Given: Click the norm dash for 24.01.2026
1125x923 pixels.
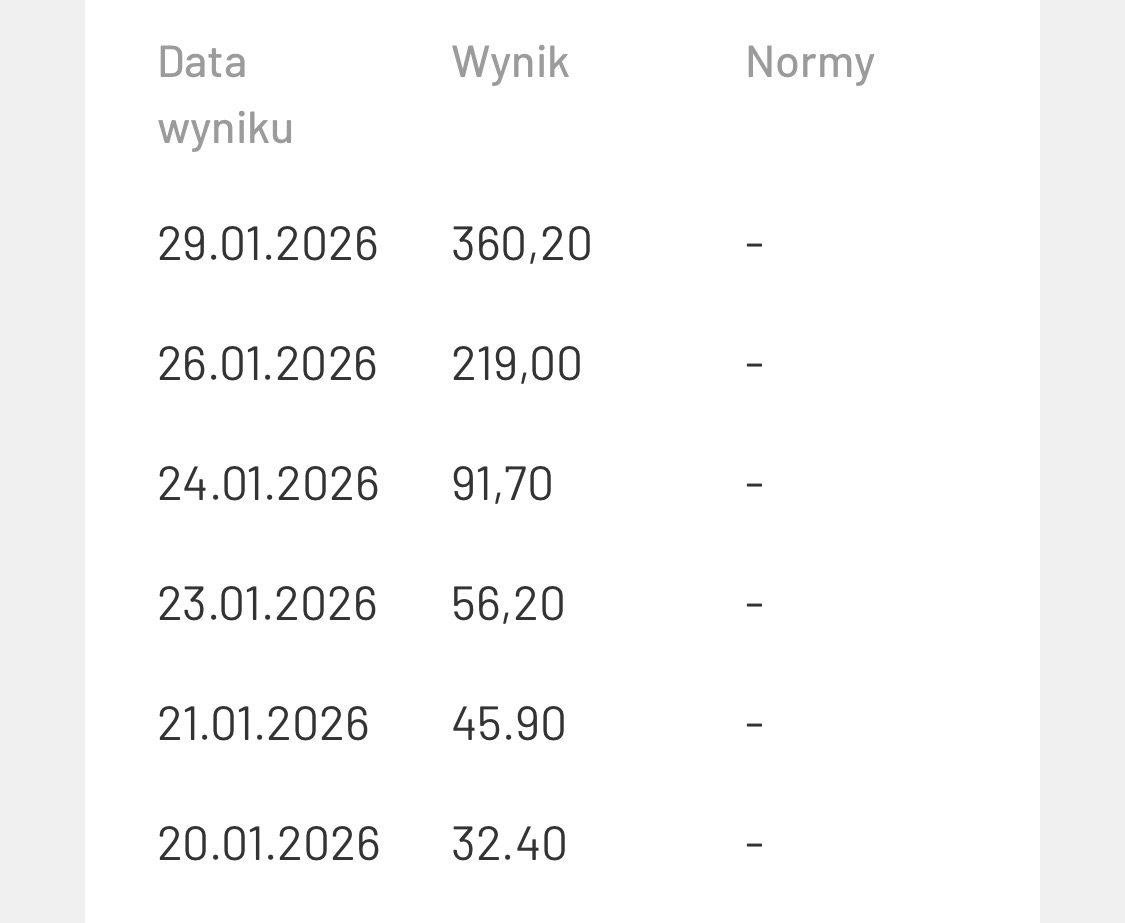Looking at the screenshot, I should [755, 484].
